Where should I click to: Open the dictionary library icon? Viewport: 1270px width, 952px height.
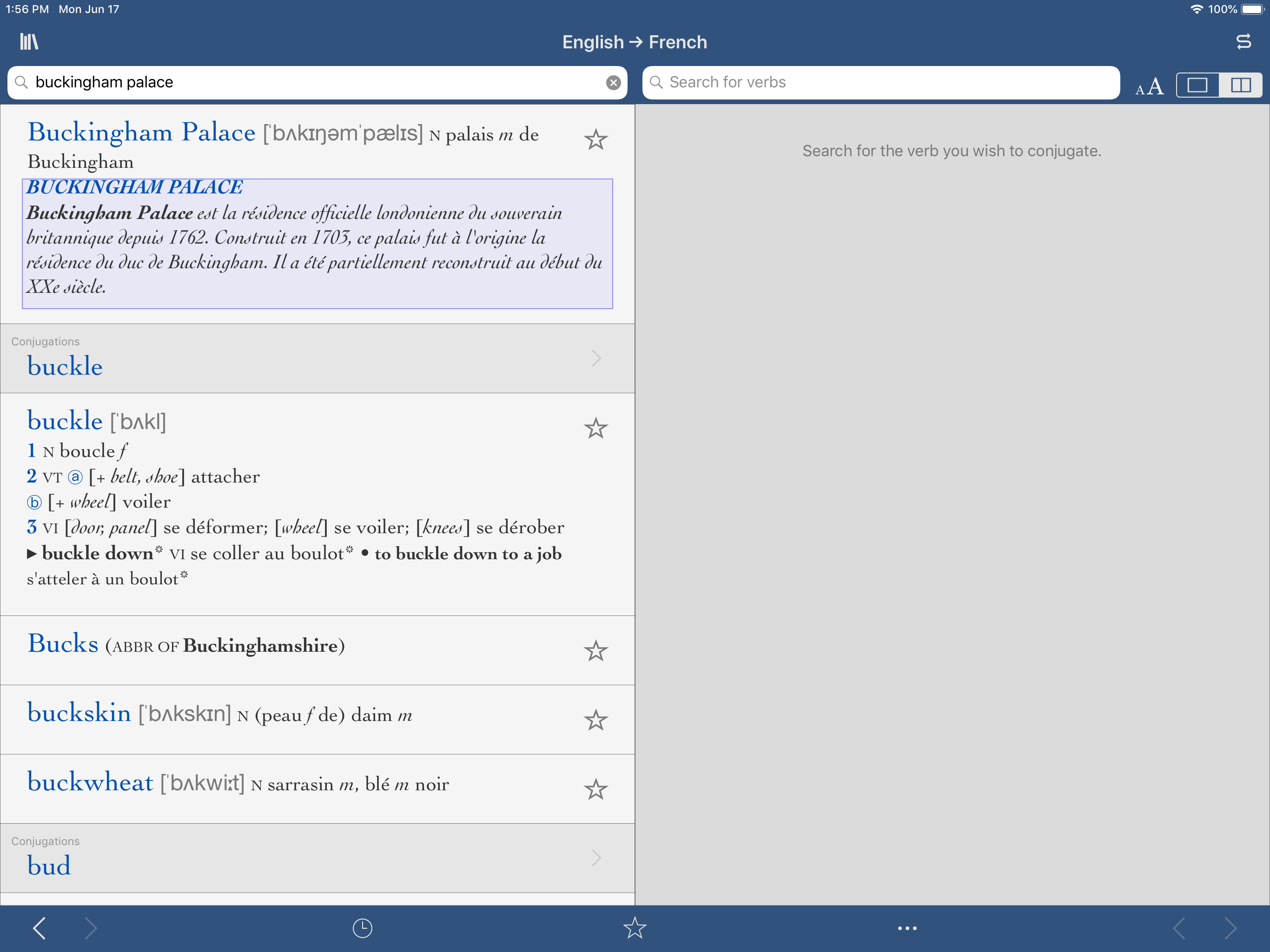point(29,42)
